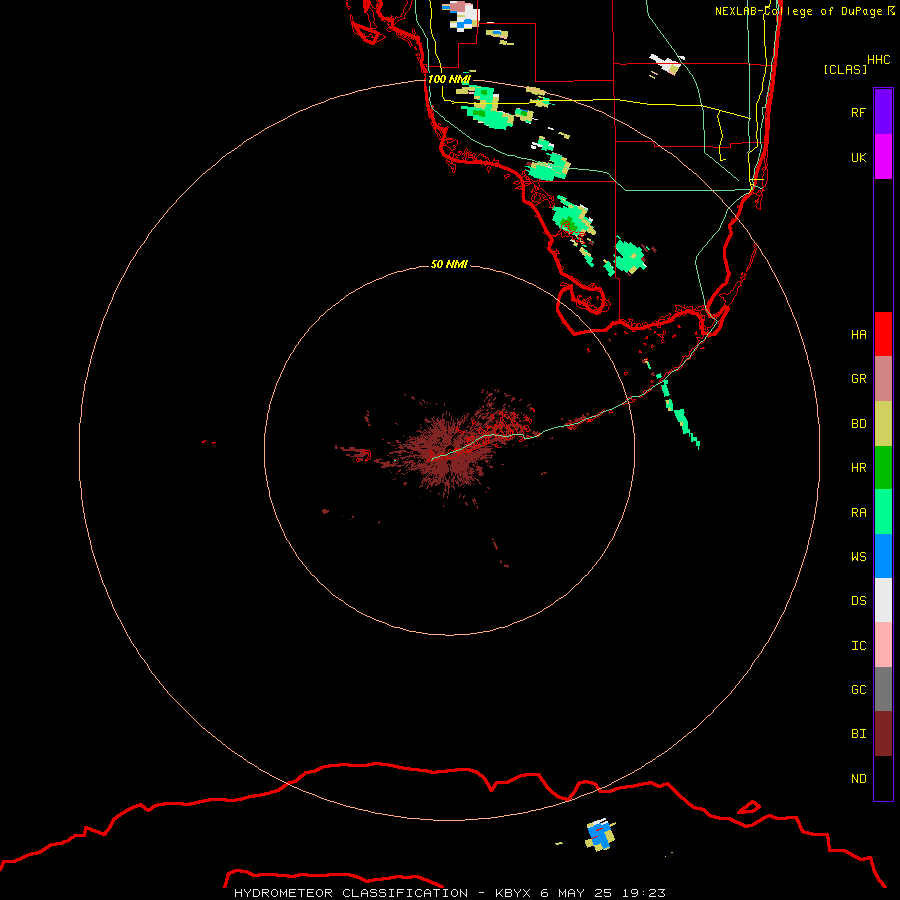Click the HR legend label

859,468
